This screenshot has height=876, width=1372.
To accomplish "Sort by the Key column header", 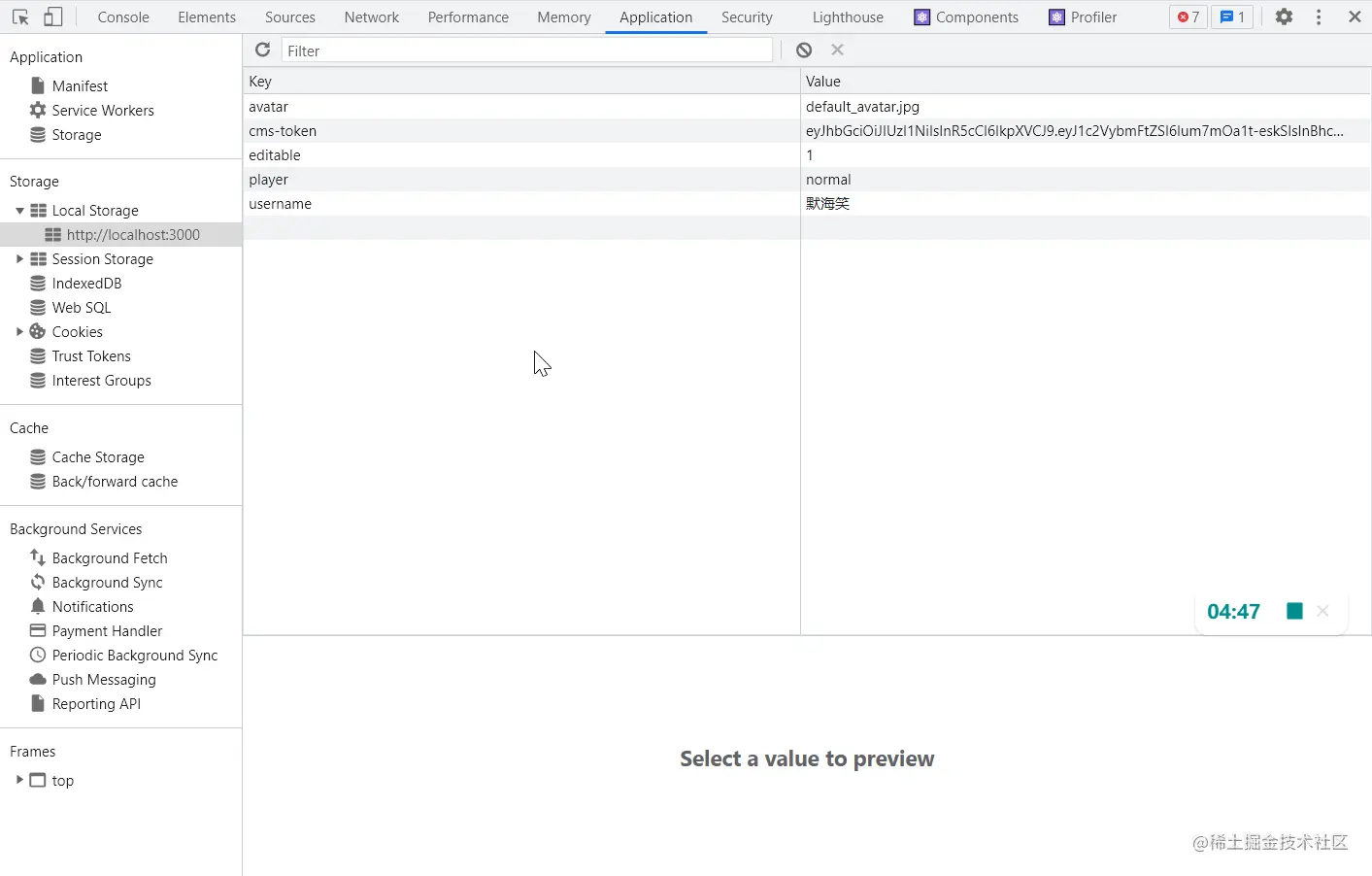I will click(x=521, y=82).
